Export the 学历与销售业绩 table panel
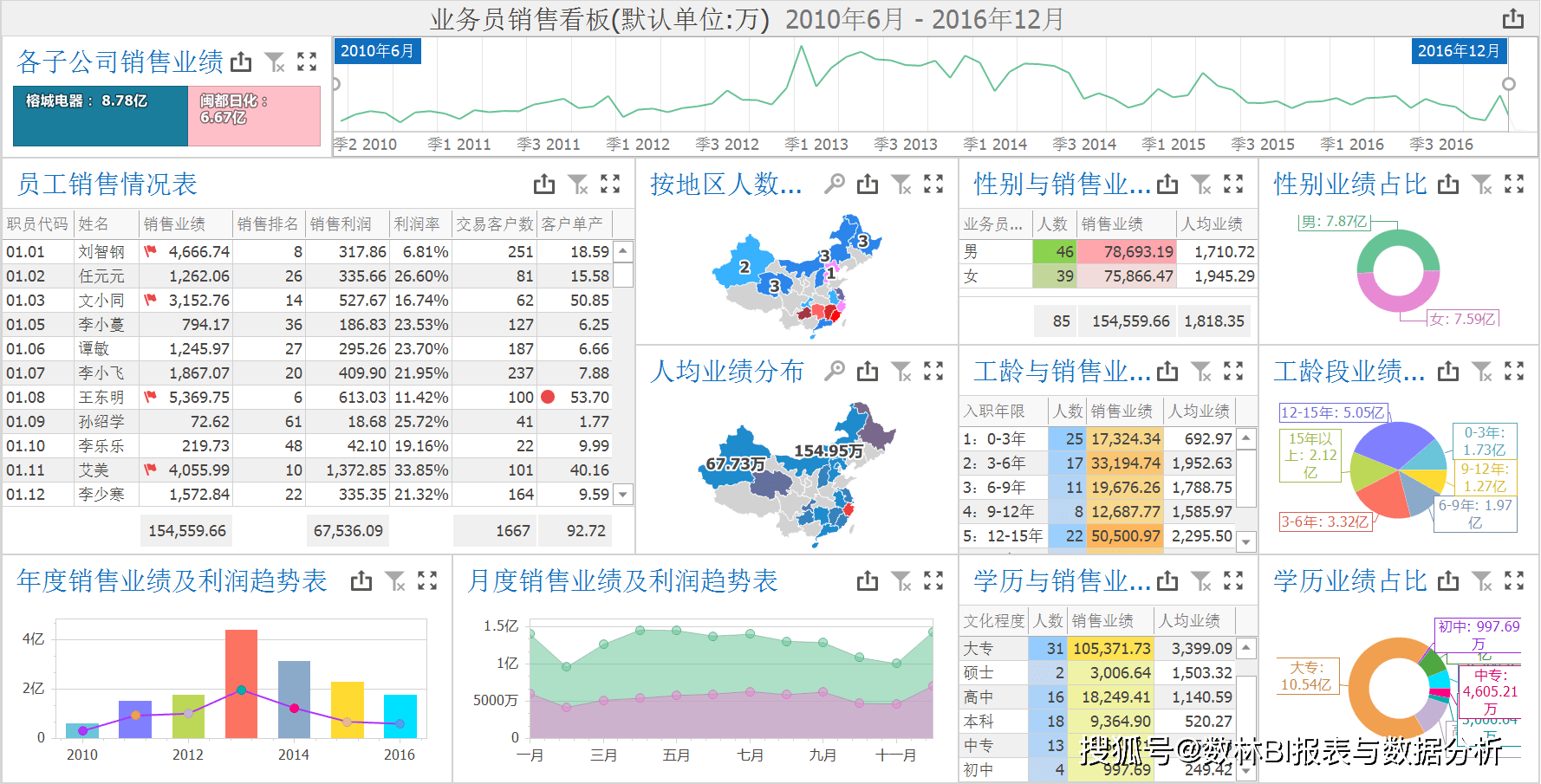This screenshot has height=784, width=1541. pyautogui.click(x=1167, y=580)
